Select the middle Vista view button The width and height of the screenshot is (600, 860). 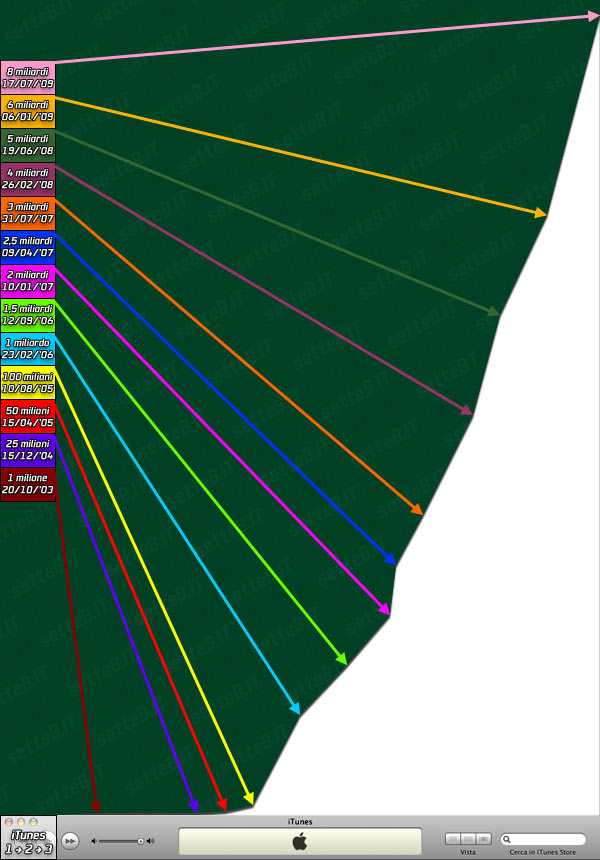coord(468,839)
